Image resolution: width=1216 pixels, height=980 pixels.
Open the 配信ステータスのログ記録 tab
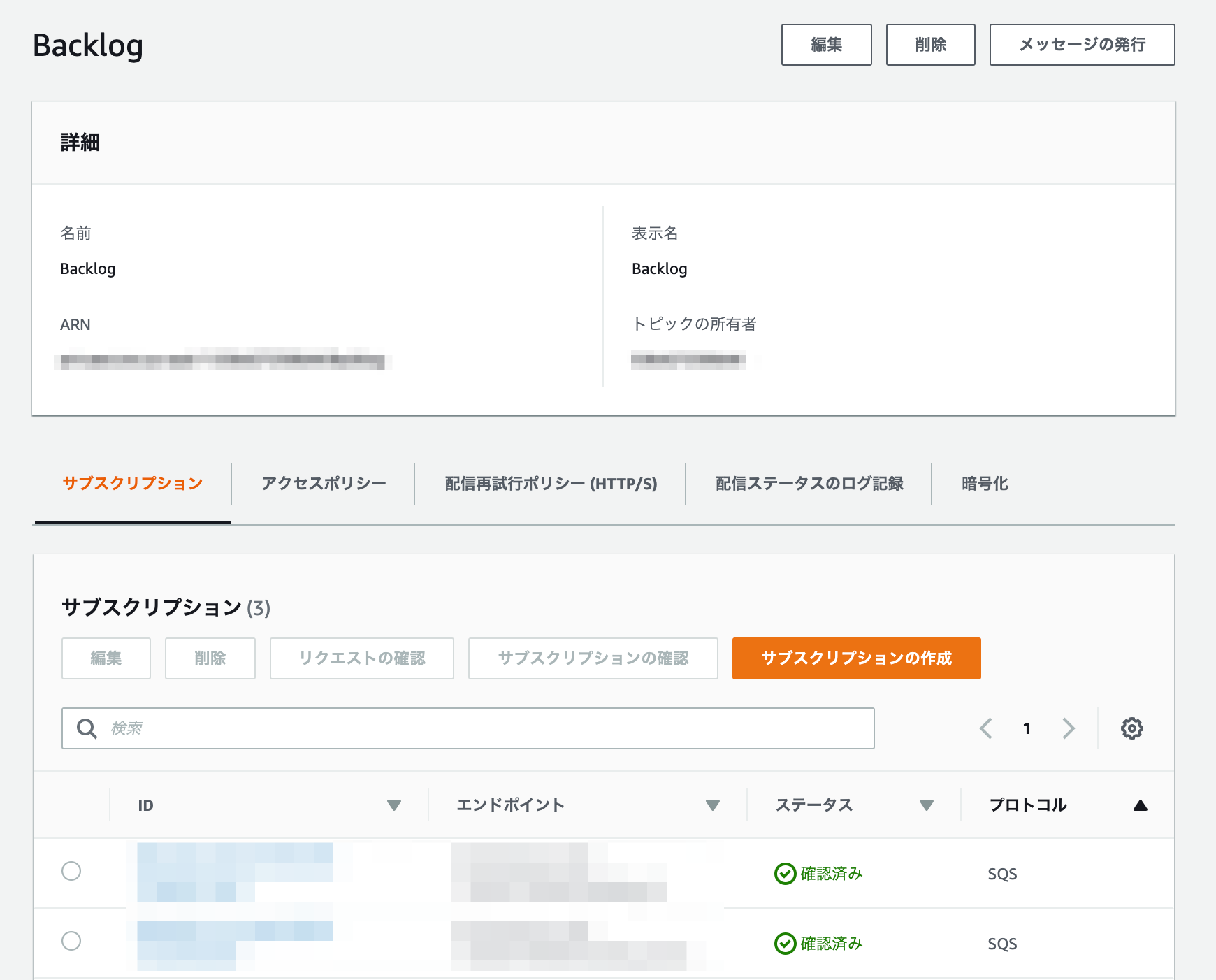point(809,484)
